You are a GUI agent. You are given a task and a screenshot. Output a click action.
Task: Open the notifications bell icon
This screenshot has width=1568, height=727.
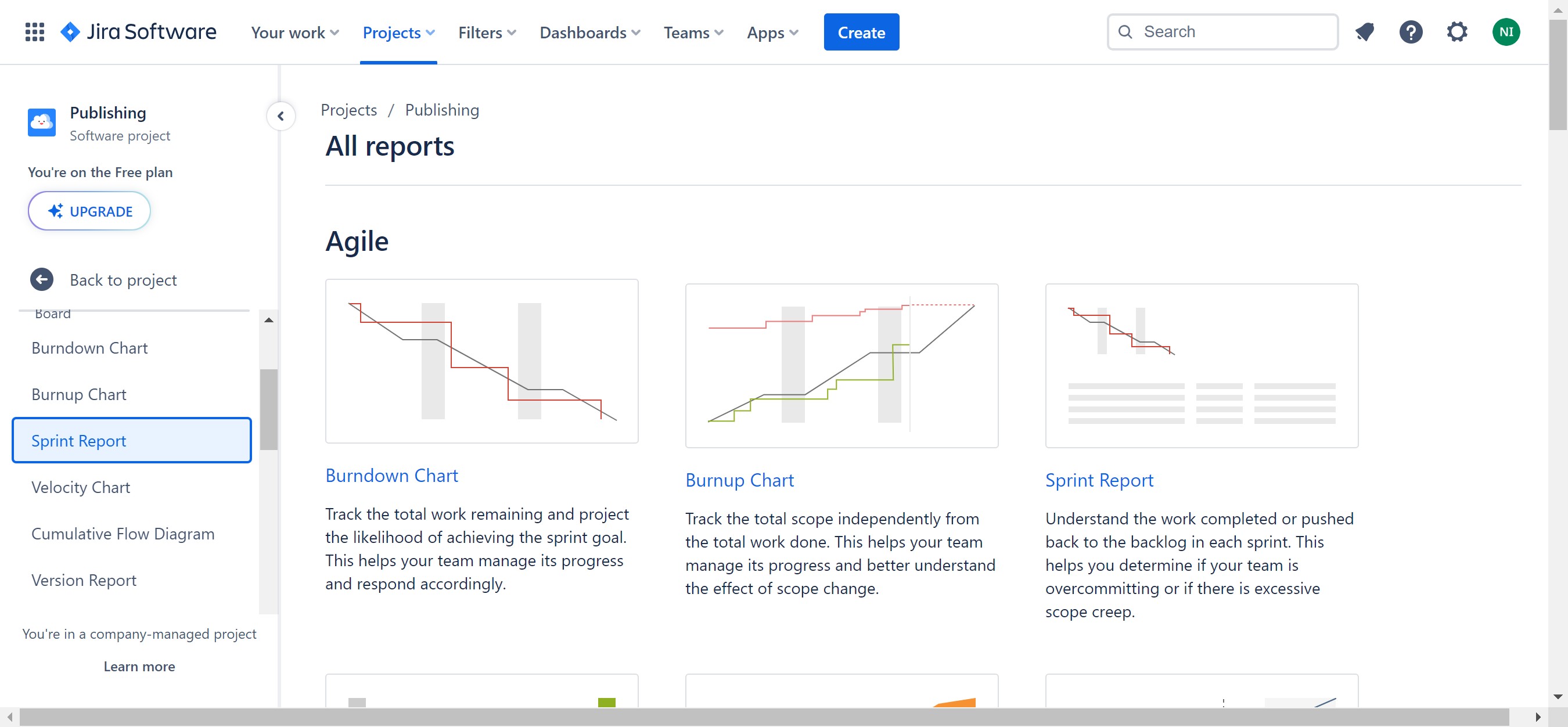point(1364,33)
